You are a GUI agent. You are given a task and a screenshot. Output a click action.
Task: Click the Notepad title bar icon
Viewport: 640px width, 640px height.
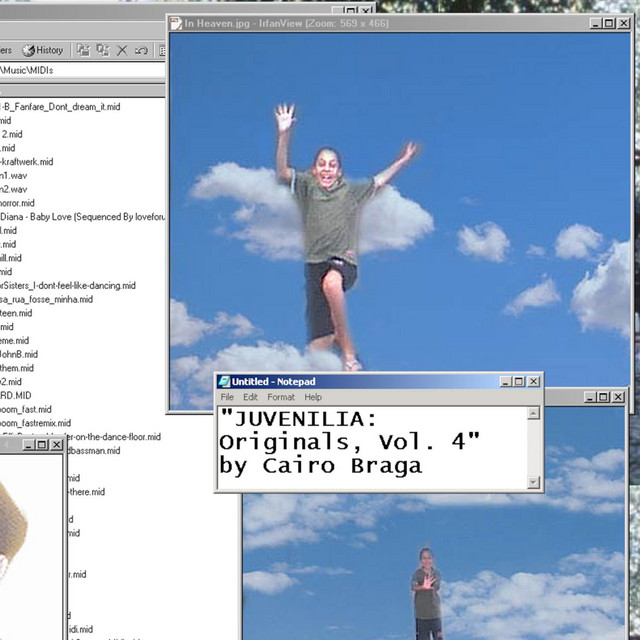click(x=224, y=382)
